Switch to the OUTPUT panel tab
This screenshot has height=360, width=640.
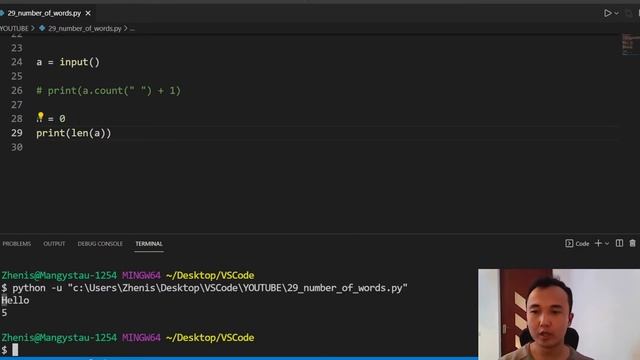[54, 244]
